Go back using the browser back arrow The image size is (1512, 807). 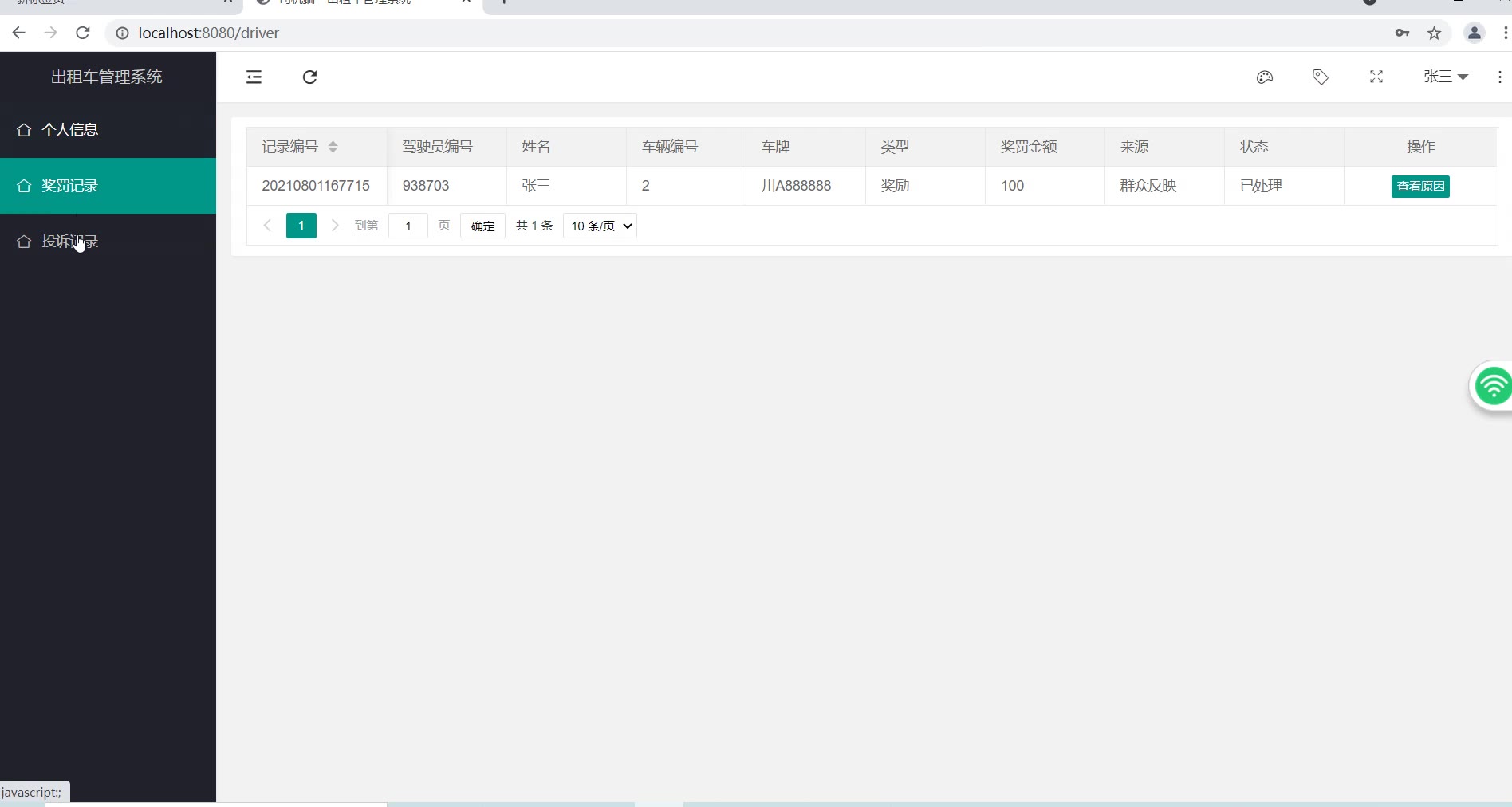[19, 33]
